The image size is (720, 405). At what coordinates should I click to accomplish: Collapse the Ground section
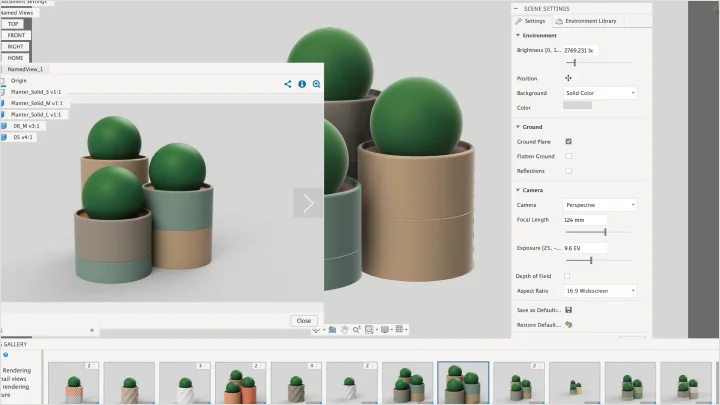coord(518,127)
